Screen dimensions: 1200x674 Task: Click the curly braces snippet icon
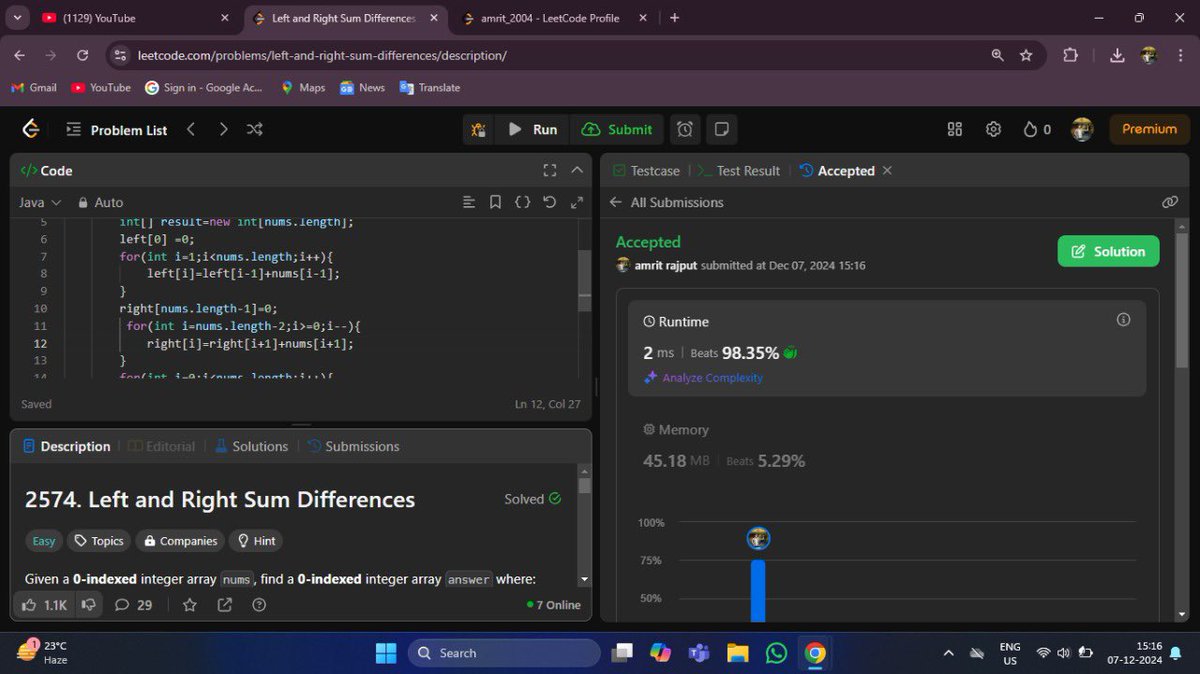[522, 202]
